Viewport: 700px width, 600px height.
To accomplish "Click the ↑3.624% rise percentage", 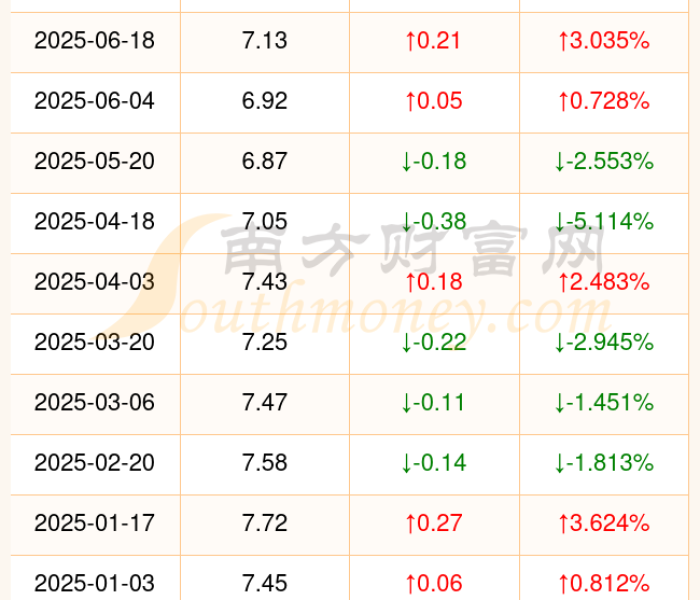I will 604,522.
